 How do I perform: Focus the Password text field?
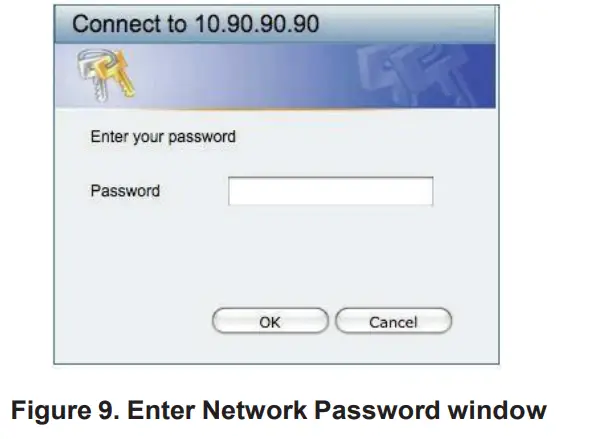pyautogui.click(x=330, y=191)
